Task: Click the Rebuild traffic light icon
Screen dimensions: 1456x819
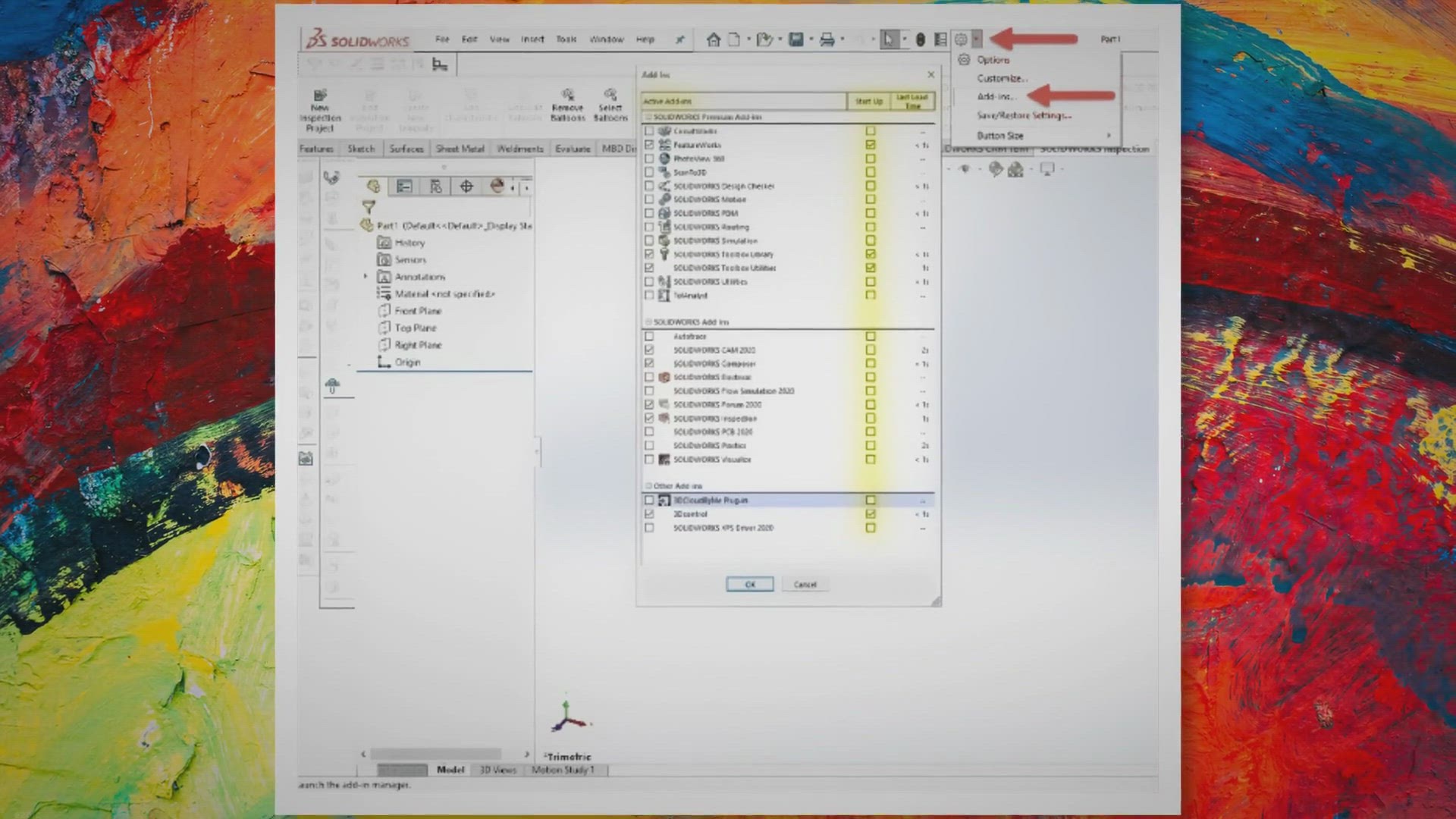Action: (920, 39)
